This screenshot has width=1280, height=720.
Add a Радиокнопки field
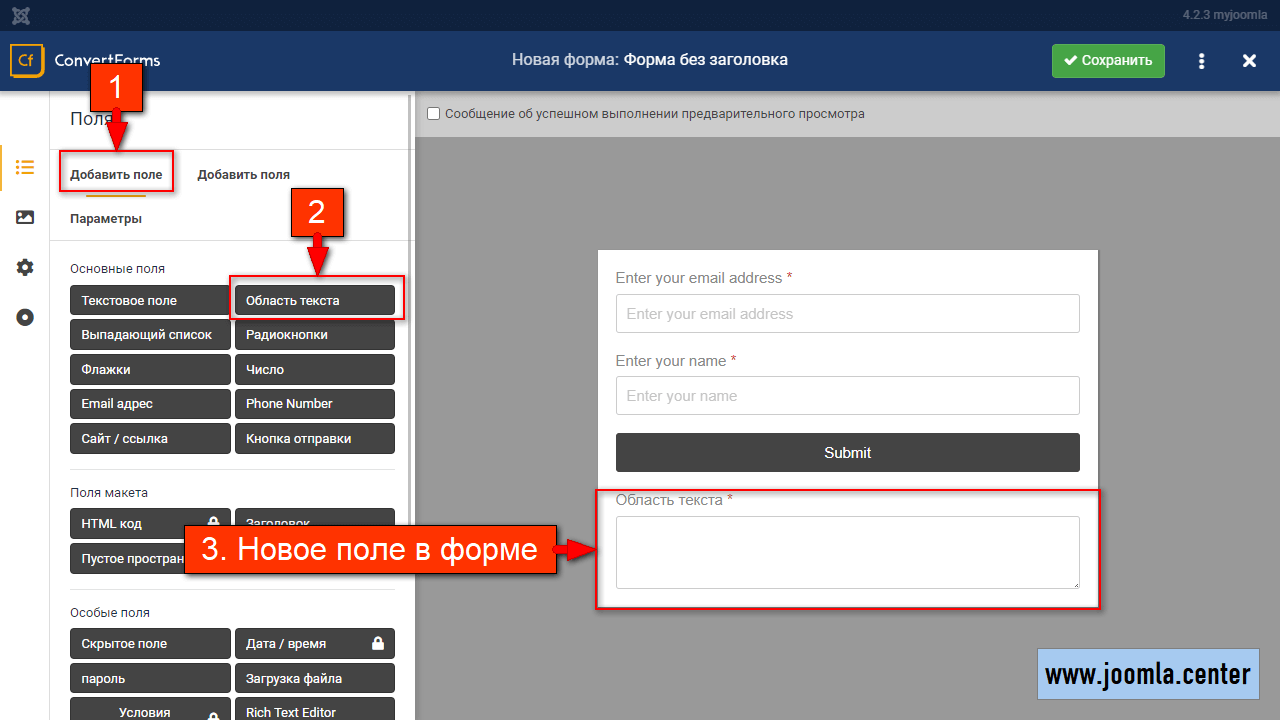315,335
